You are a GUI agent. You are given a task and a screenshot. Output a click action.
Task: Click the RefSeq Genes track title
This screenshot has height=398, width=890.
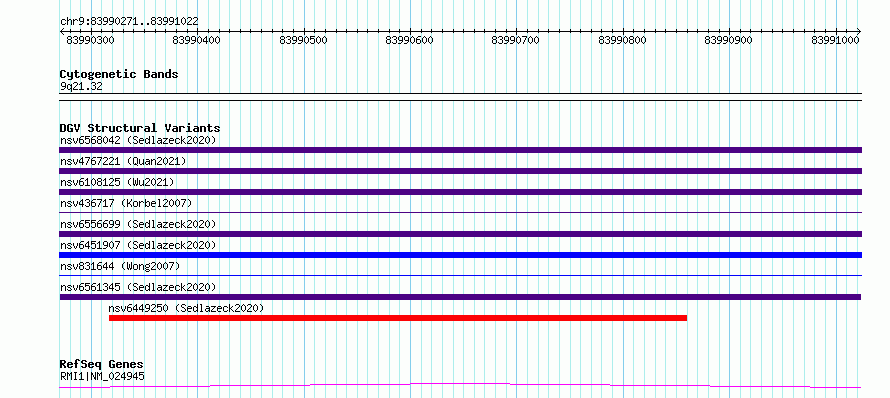coord(102,365)
